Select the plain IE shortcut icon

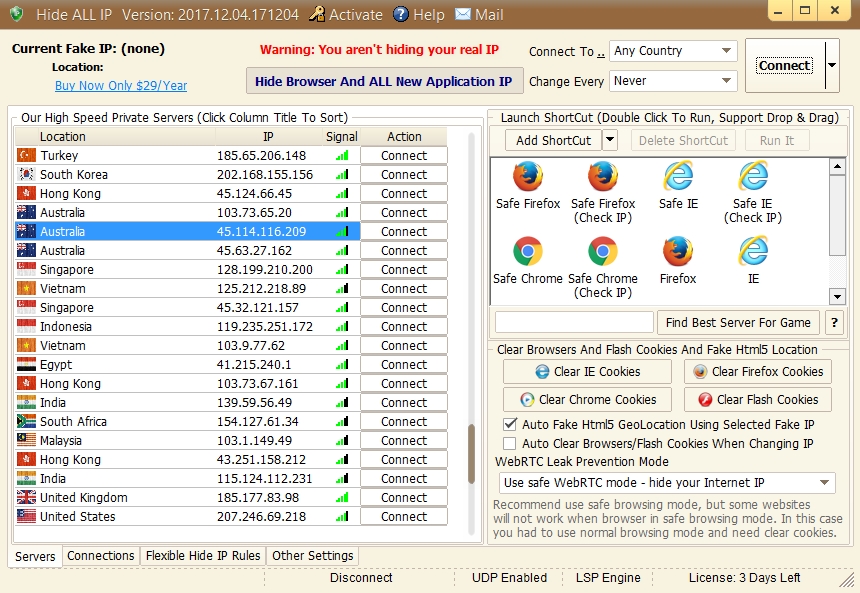coord(753,251)
